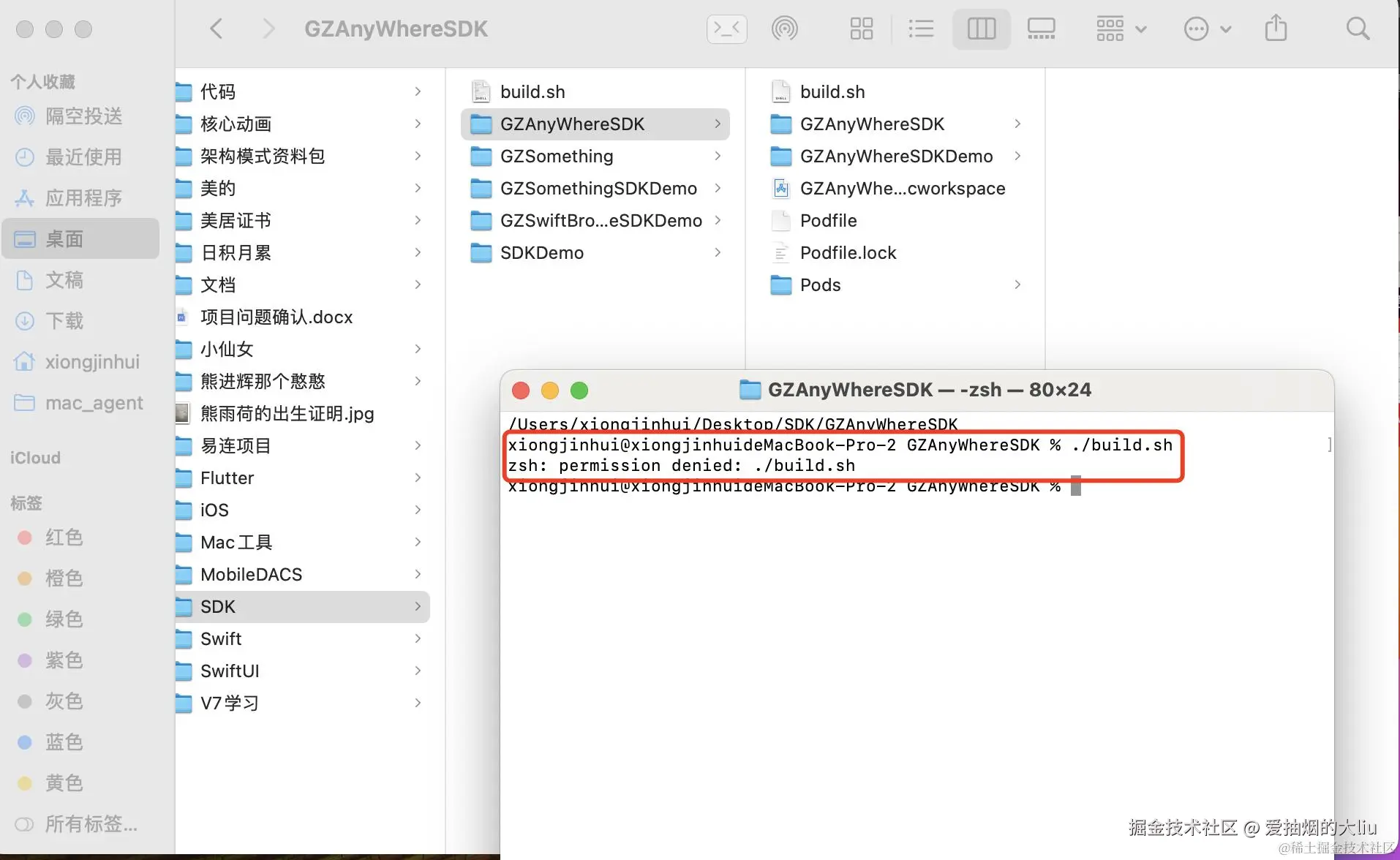
Task: Open xiongjinhui home folder in sidebar
Action: click(80, 362)
